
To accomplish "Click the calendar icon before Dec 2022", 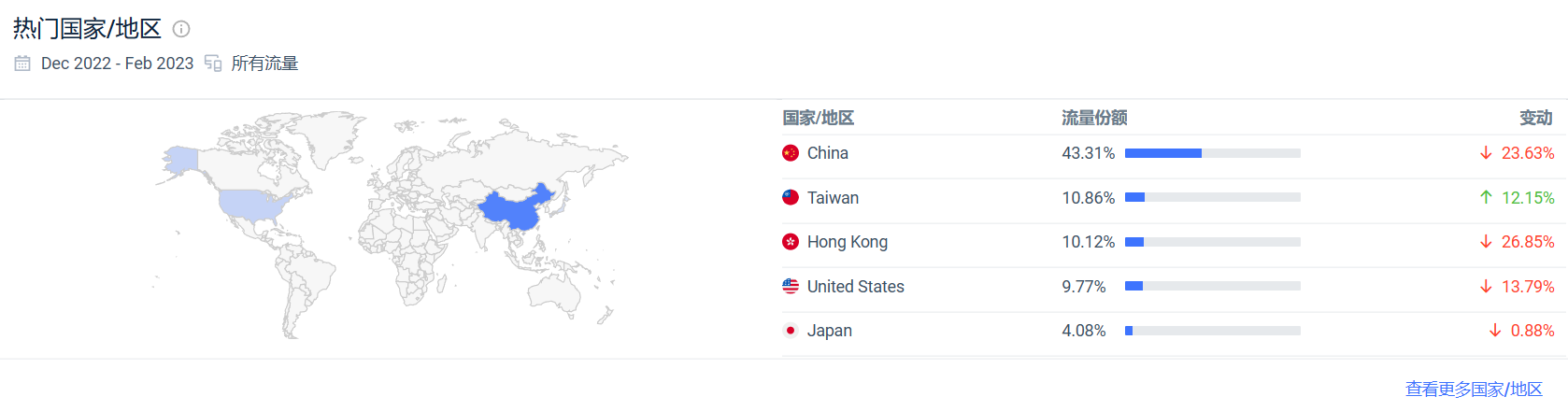I will [22, 64].
